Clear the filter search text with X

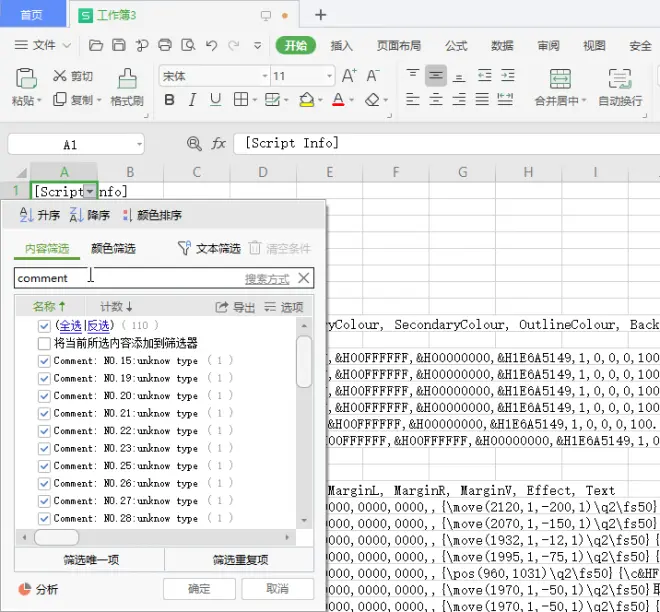pyautogui.click(x=303, y=278)
